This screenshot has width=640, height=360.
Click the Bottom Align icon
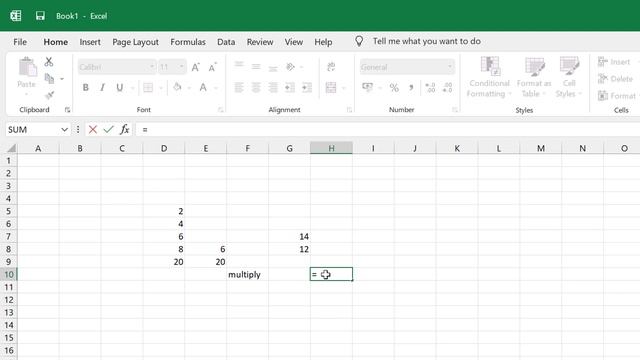click(273, 68)
